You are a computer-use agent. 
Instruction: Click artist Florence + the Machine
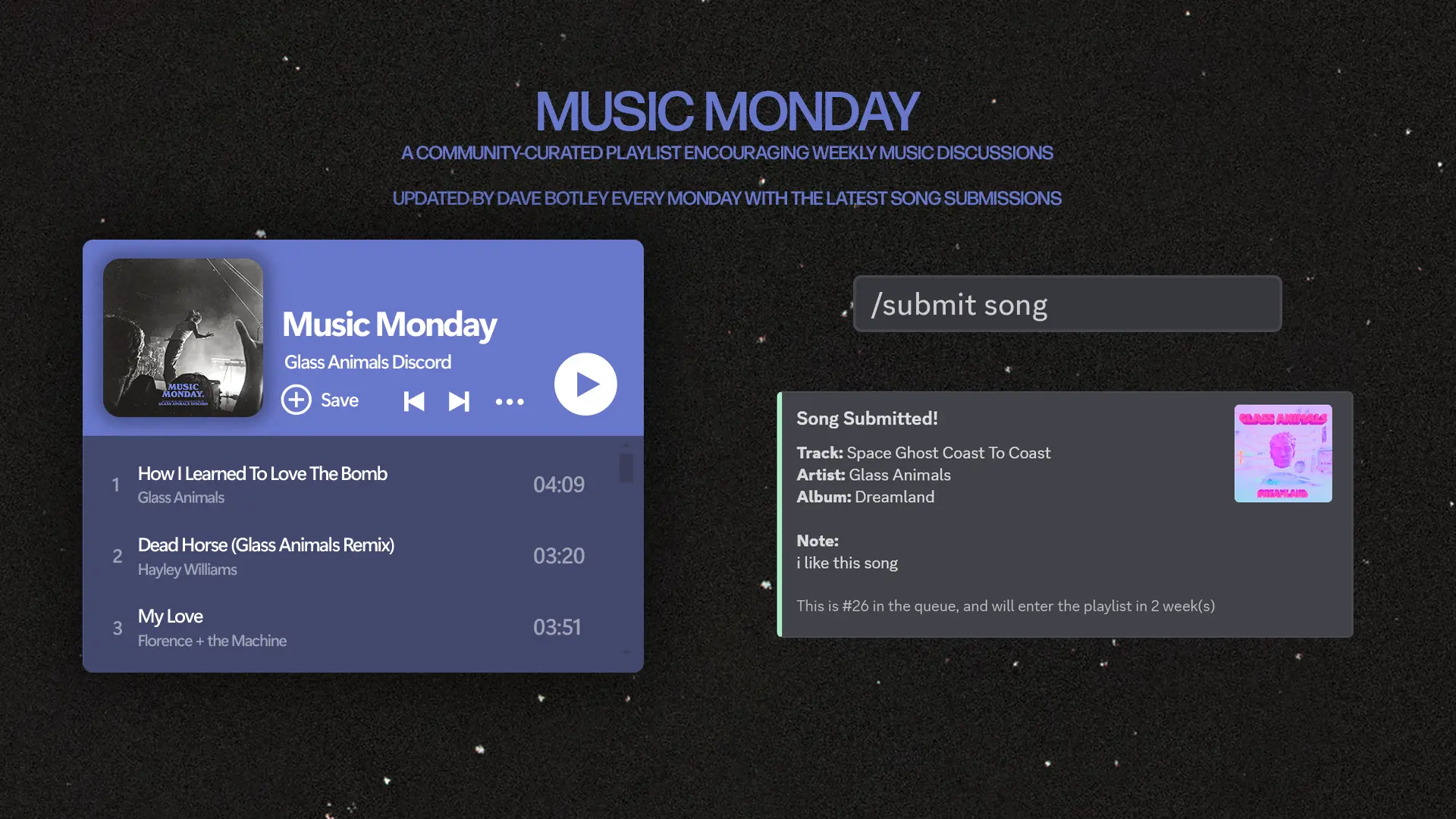tap(212, 641)
